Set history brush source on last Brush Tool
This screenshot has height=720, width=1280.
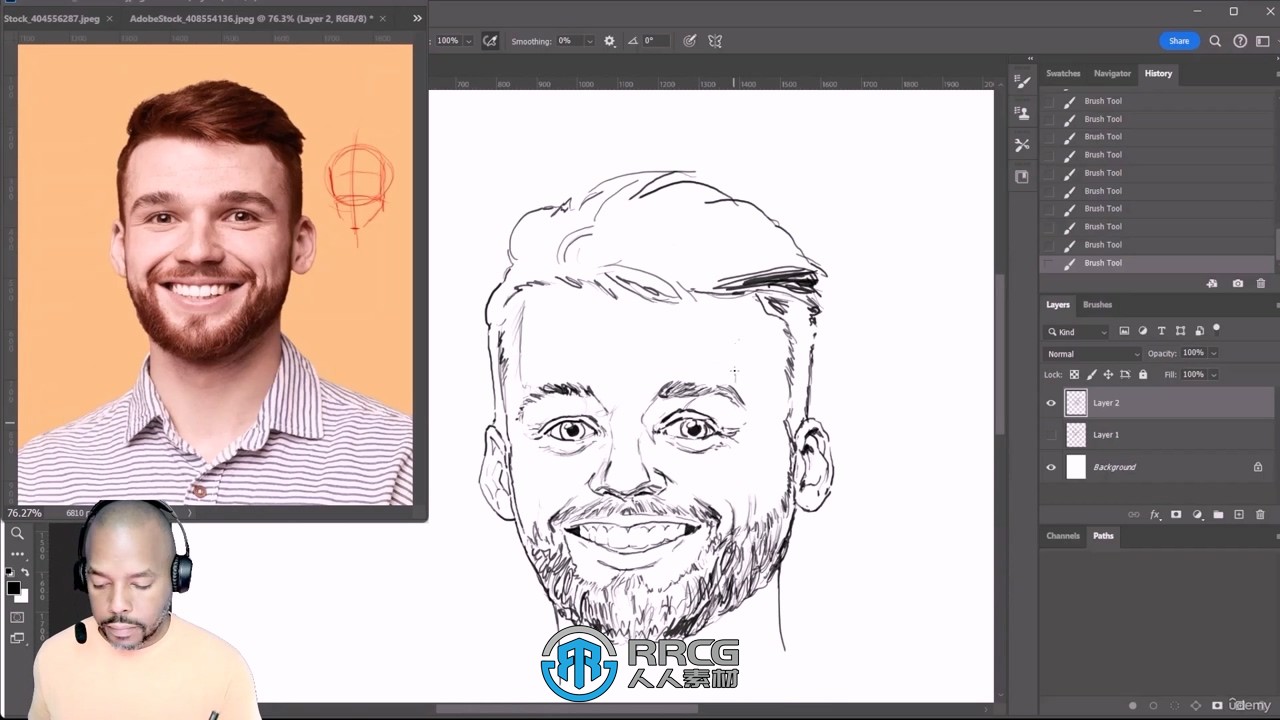pyautogui.click(x=1048, y=263)
